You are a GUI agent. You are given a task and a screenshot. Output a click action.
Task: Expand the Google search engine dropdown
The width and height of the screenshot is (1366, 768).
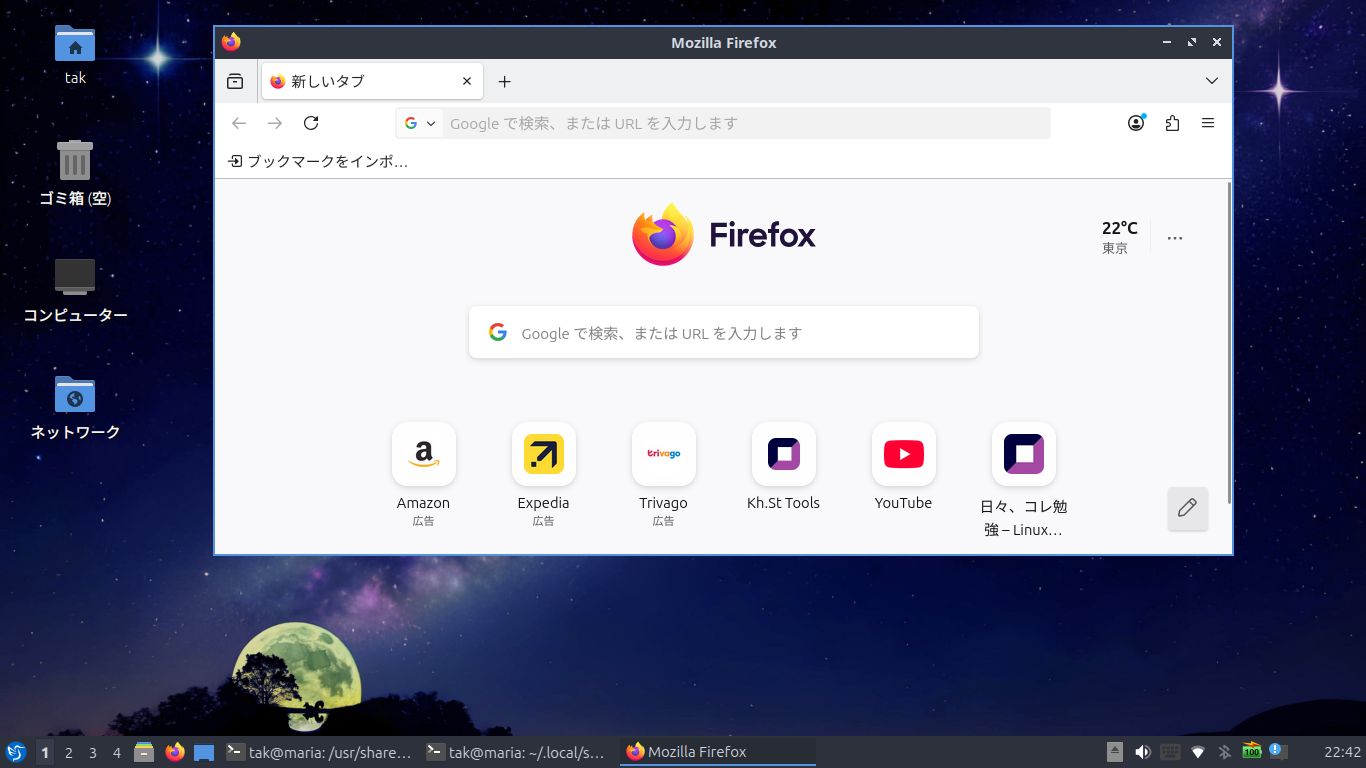[x=420, y=123]
